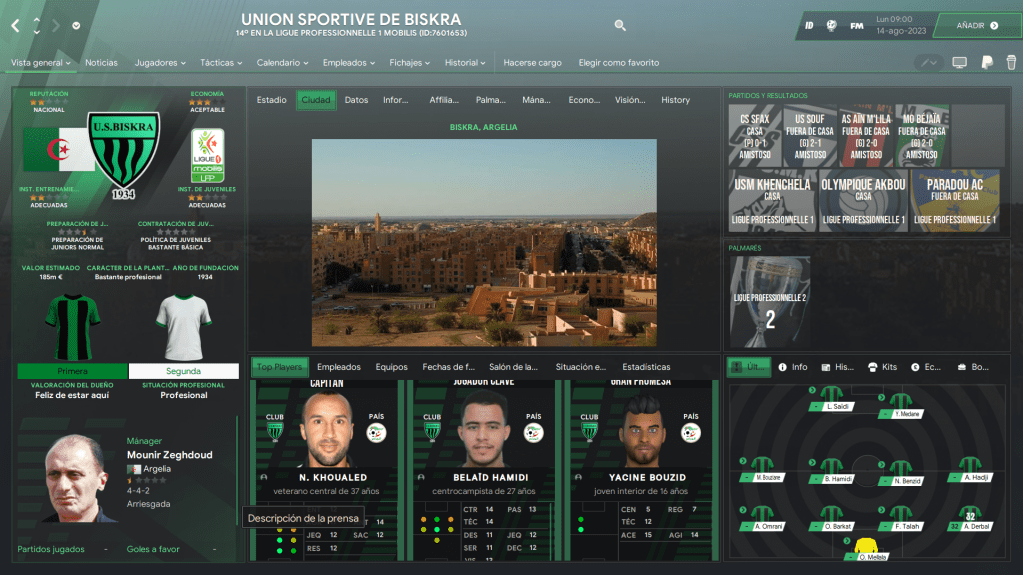Expand the Tácticas dropdown menu

coord(221,63)
